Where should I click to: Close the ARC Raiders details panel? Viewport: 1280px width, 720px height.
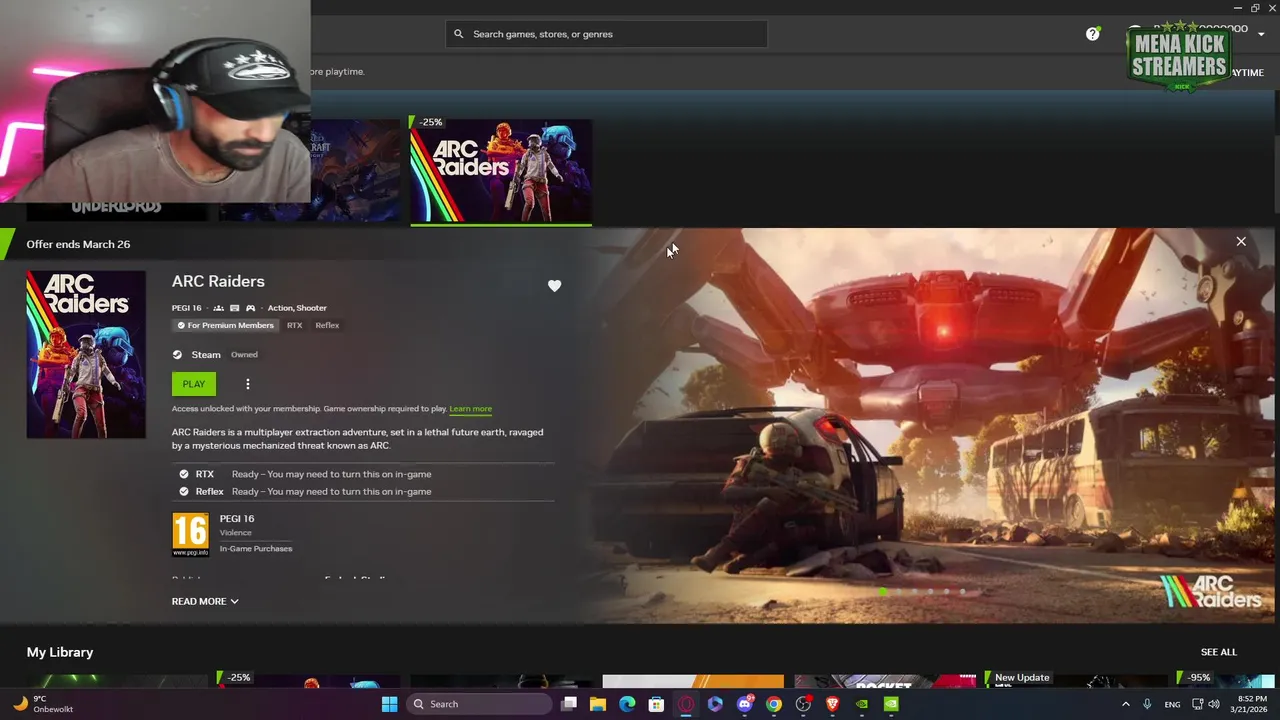coord(1241,241)
